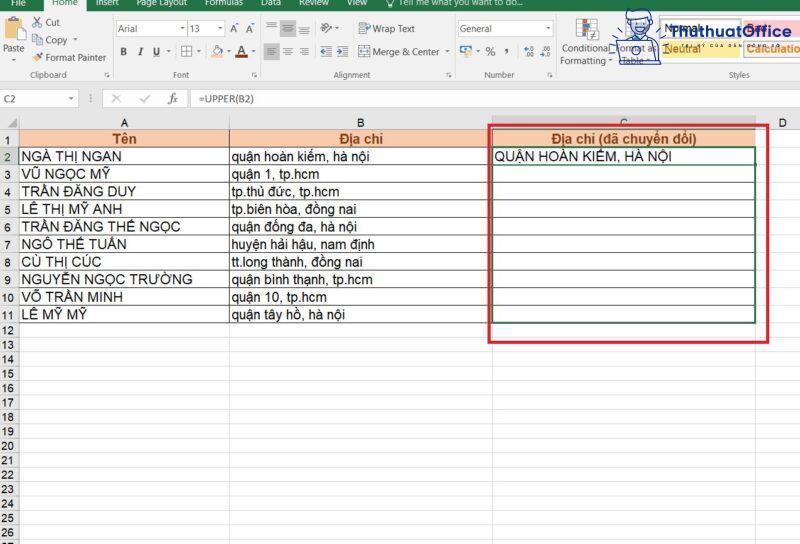800x544 pixels.
Task: Apply Accounting Number Format icon
Action: (466, 52)
